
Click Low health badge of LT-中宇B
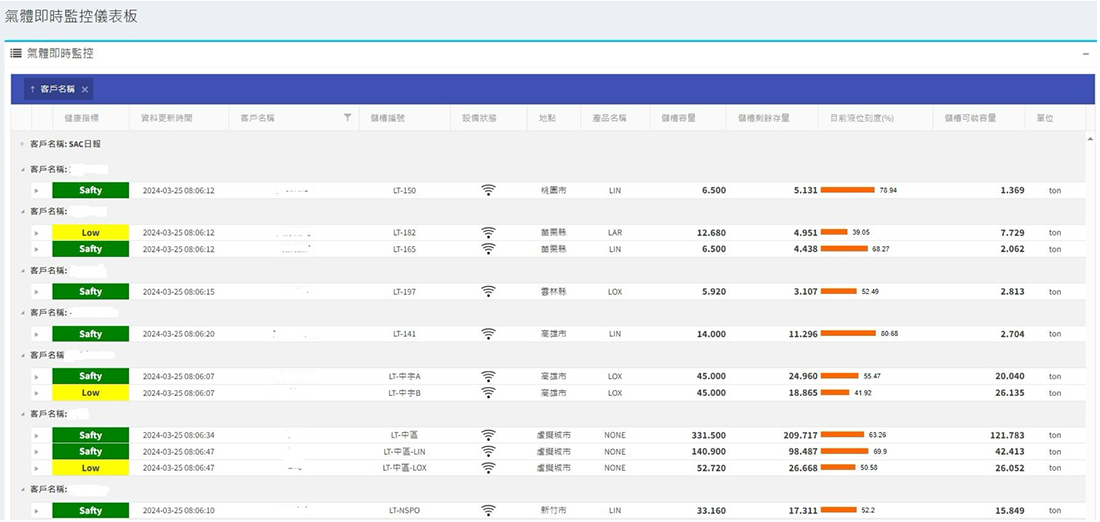coord(90,393)
